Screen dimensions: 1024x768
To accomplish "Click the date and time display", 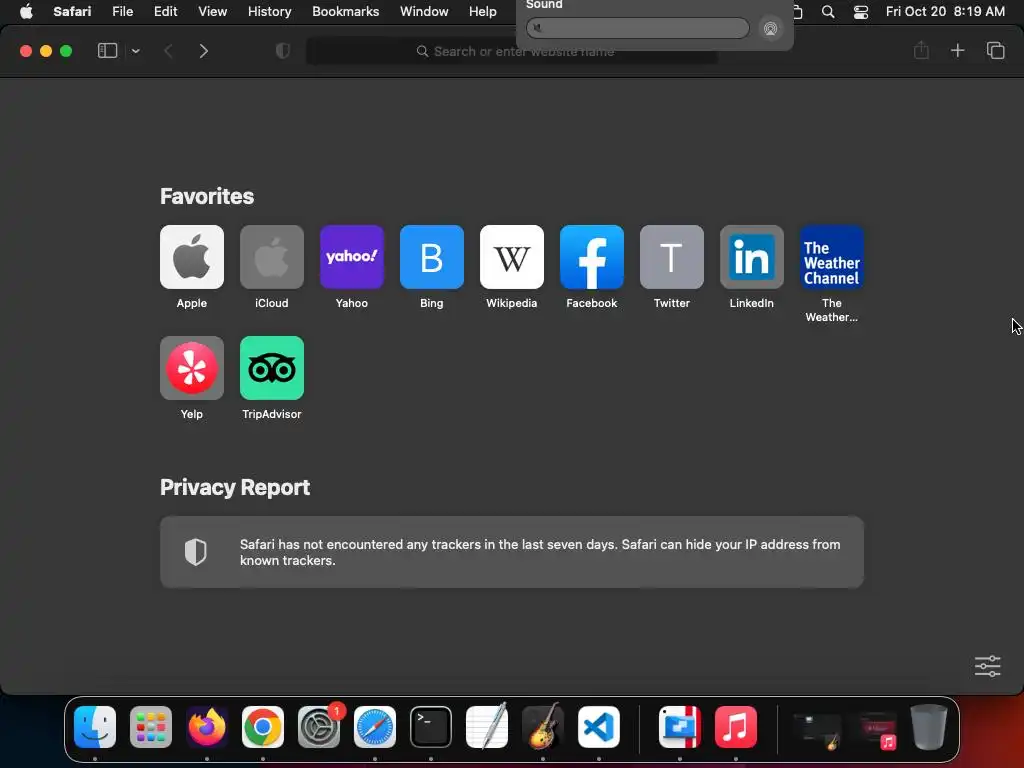I will tap(945, 12).
